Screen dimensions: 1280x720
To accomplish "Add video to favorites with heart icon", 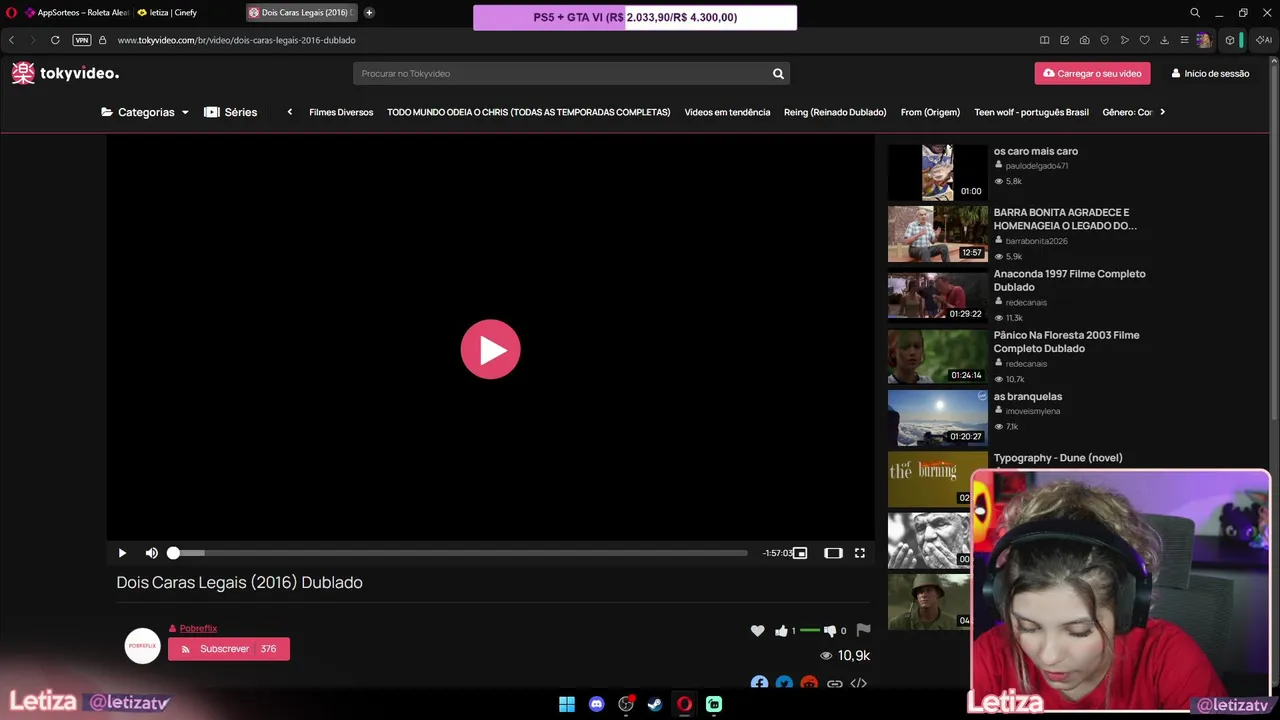I will tap(757, 630).
